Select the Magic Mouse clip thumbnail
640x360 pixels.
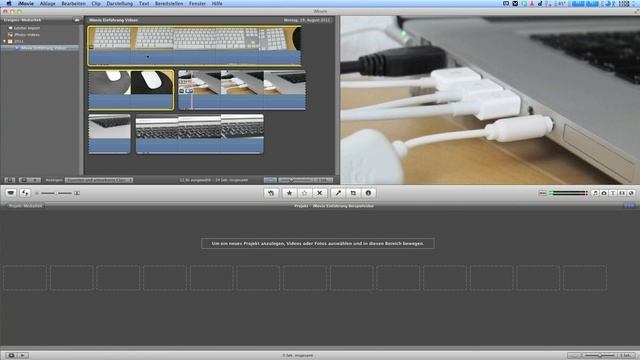(x=131, y=90)
